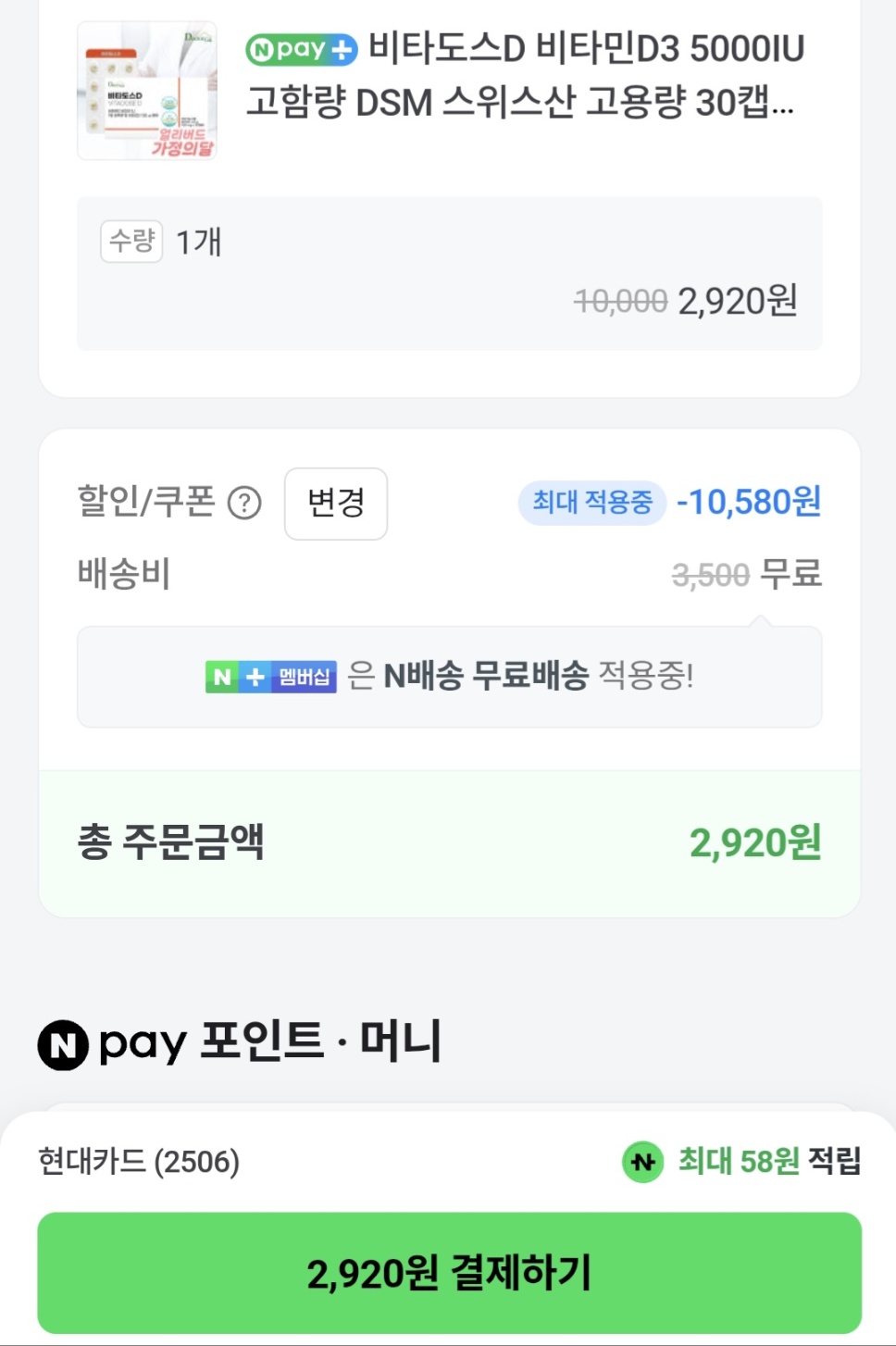Screen dimensions: 896x1346
Task: Tap the struck-through 10,000 original price
Action: (x=620, y=301)
